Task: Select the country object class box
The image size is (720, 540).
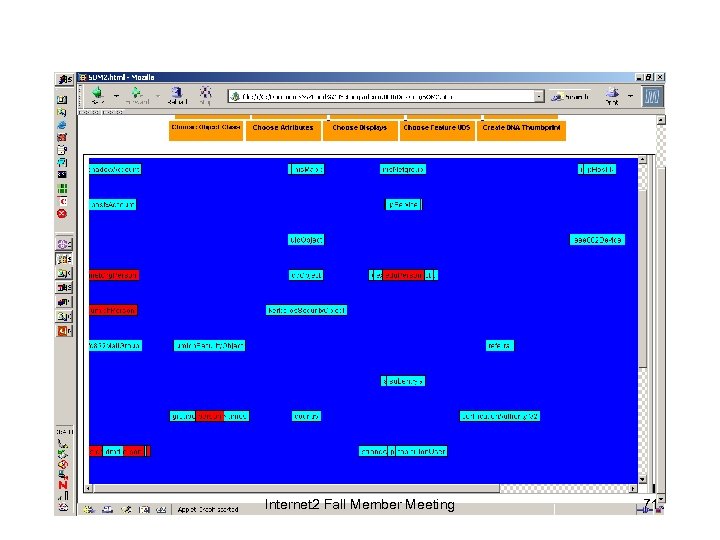Action: pyautogui.click(x=306, y=416)
